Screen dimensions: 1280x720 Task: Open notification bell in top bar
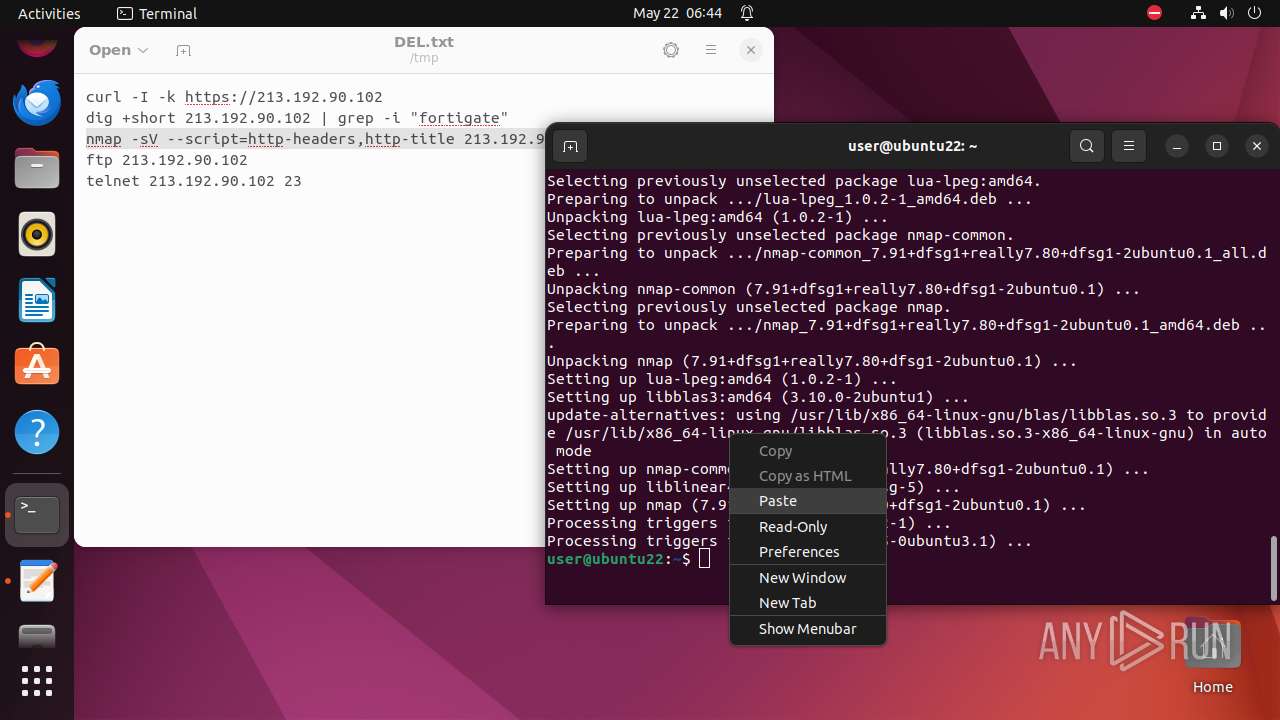click(747, 13)
